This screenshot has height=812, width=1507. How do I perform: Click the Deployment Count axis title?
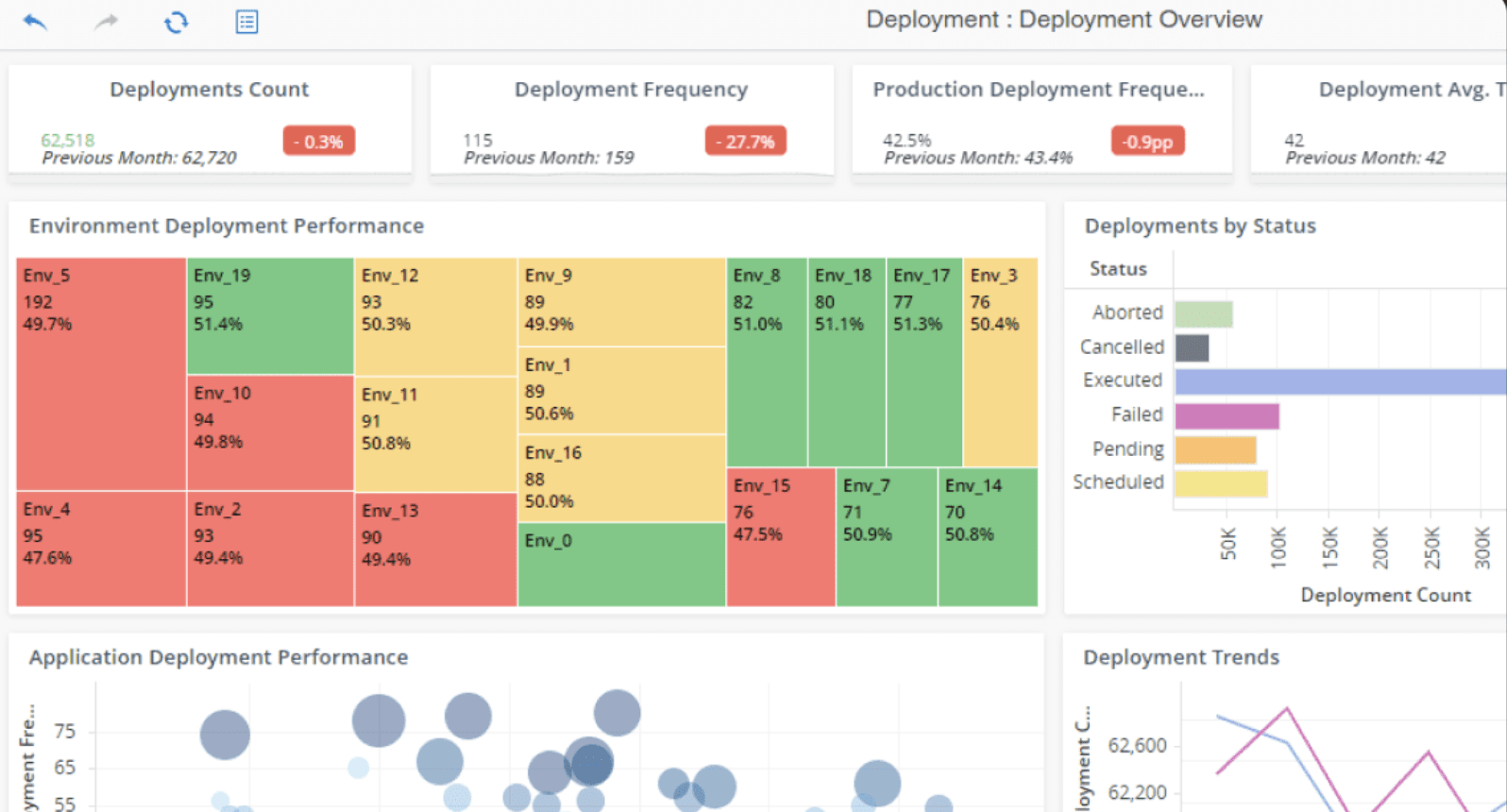pos(1385,595)
